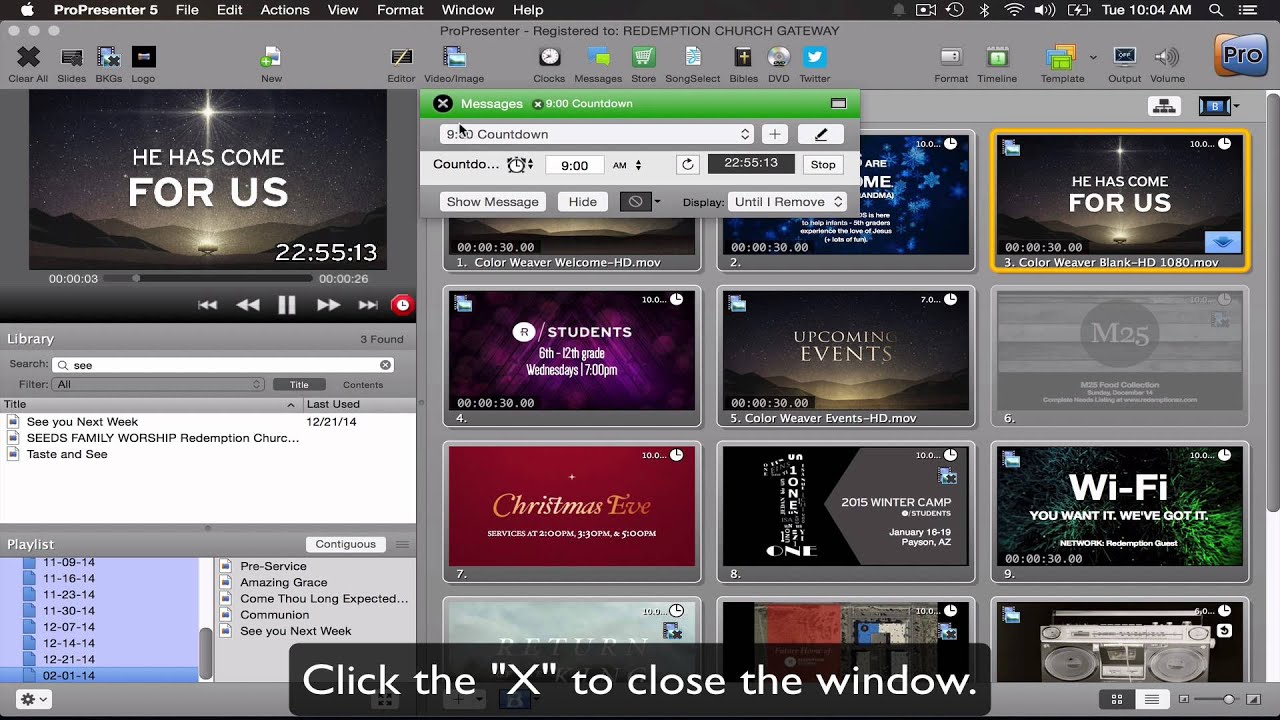Open the Format menu
This screenshot has width=1280, height=720.
click(x=400, y=10)
